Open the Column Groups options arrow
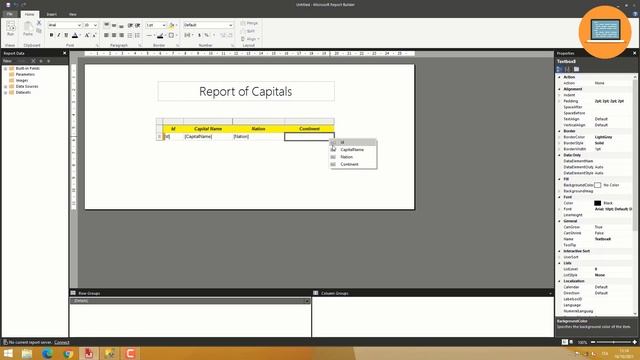The width and height of the screenshot is (640, 360). pyautogui.click(x=550, y=293)
